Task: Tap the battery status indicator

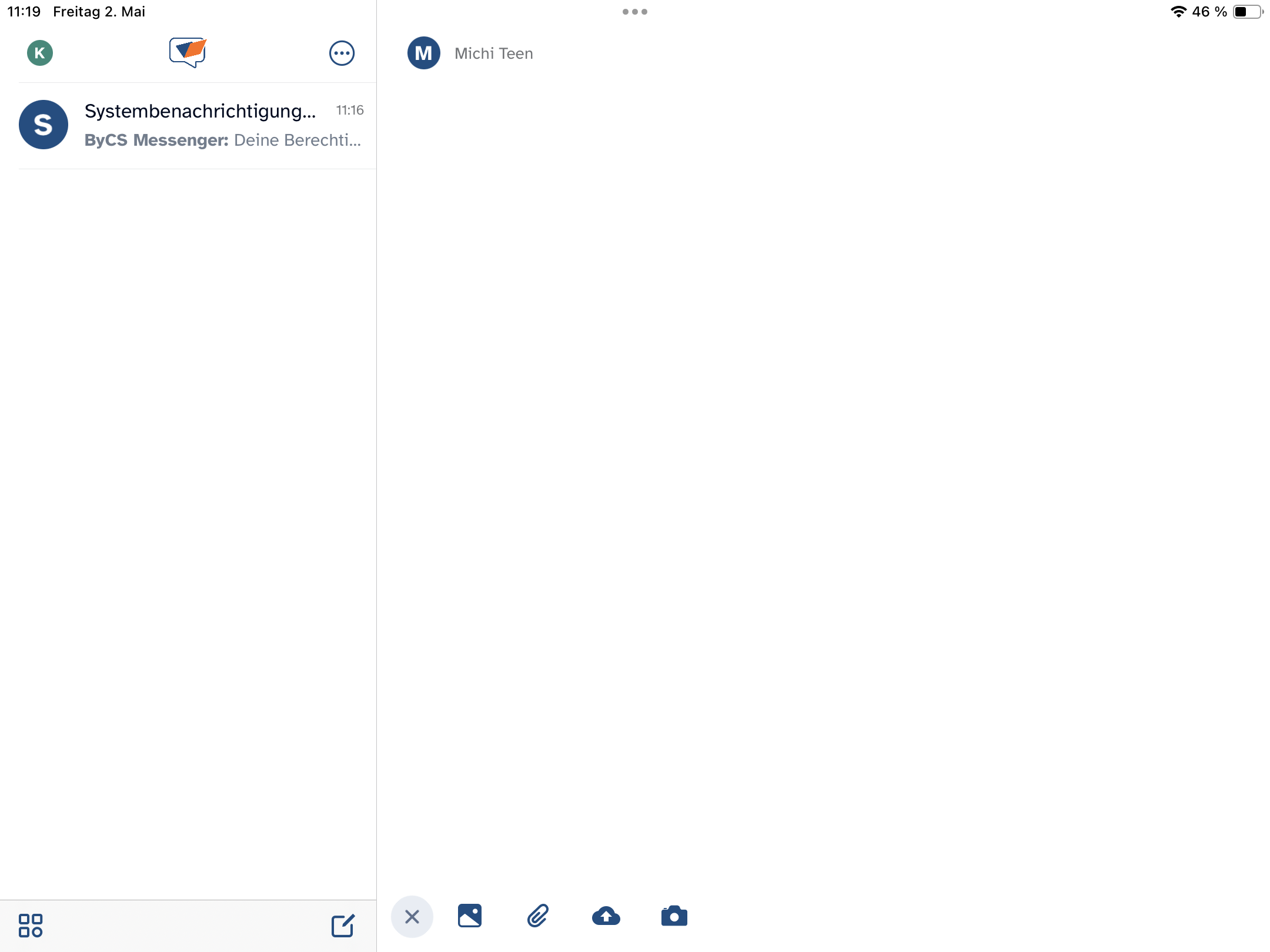Action: [x=1248, y=12]
